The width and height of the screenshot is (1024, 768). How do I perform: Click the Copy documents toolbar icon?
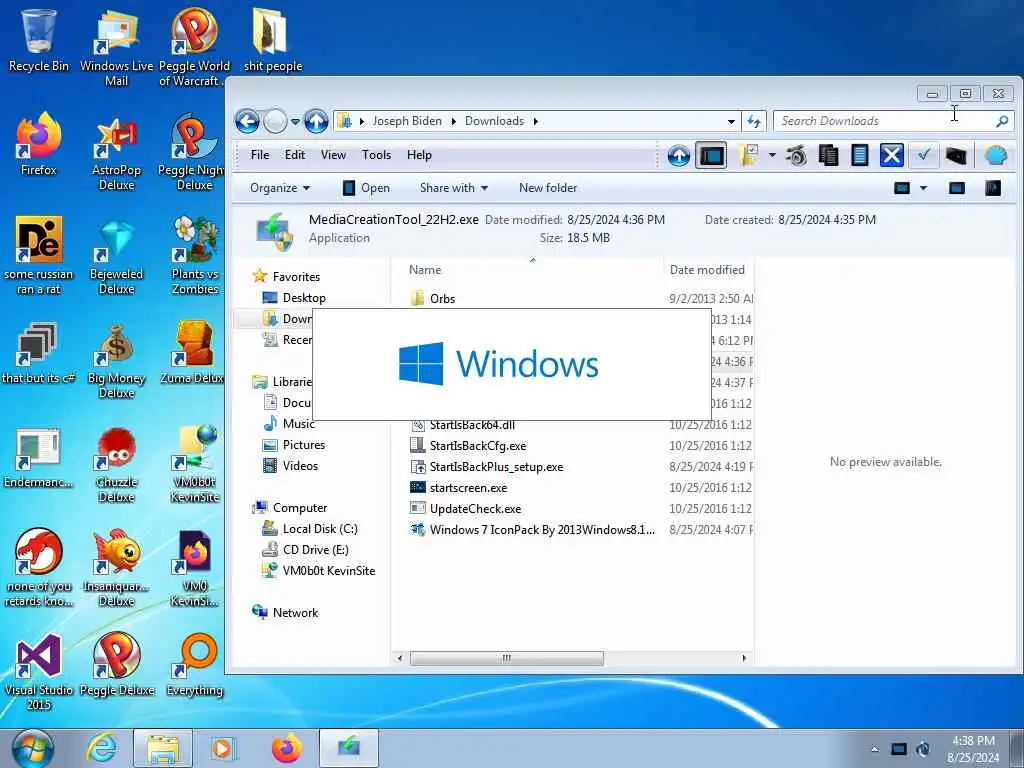pyautogui.click(x=828, y=155)
